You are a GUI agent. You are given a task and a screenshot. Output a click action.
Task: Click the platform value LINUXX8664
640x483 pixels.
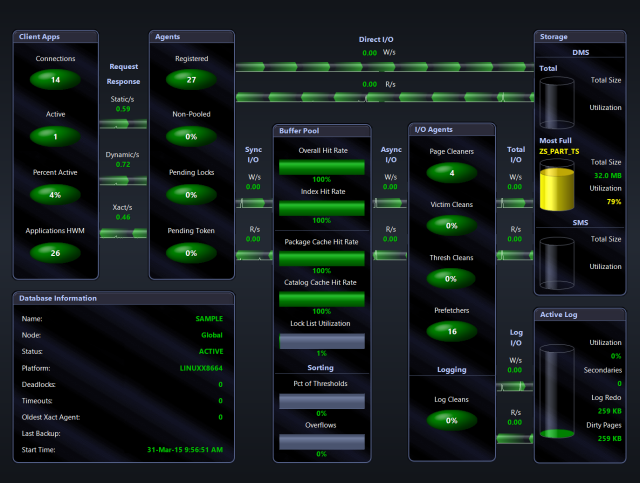(x=201, y=368)
